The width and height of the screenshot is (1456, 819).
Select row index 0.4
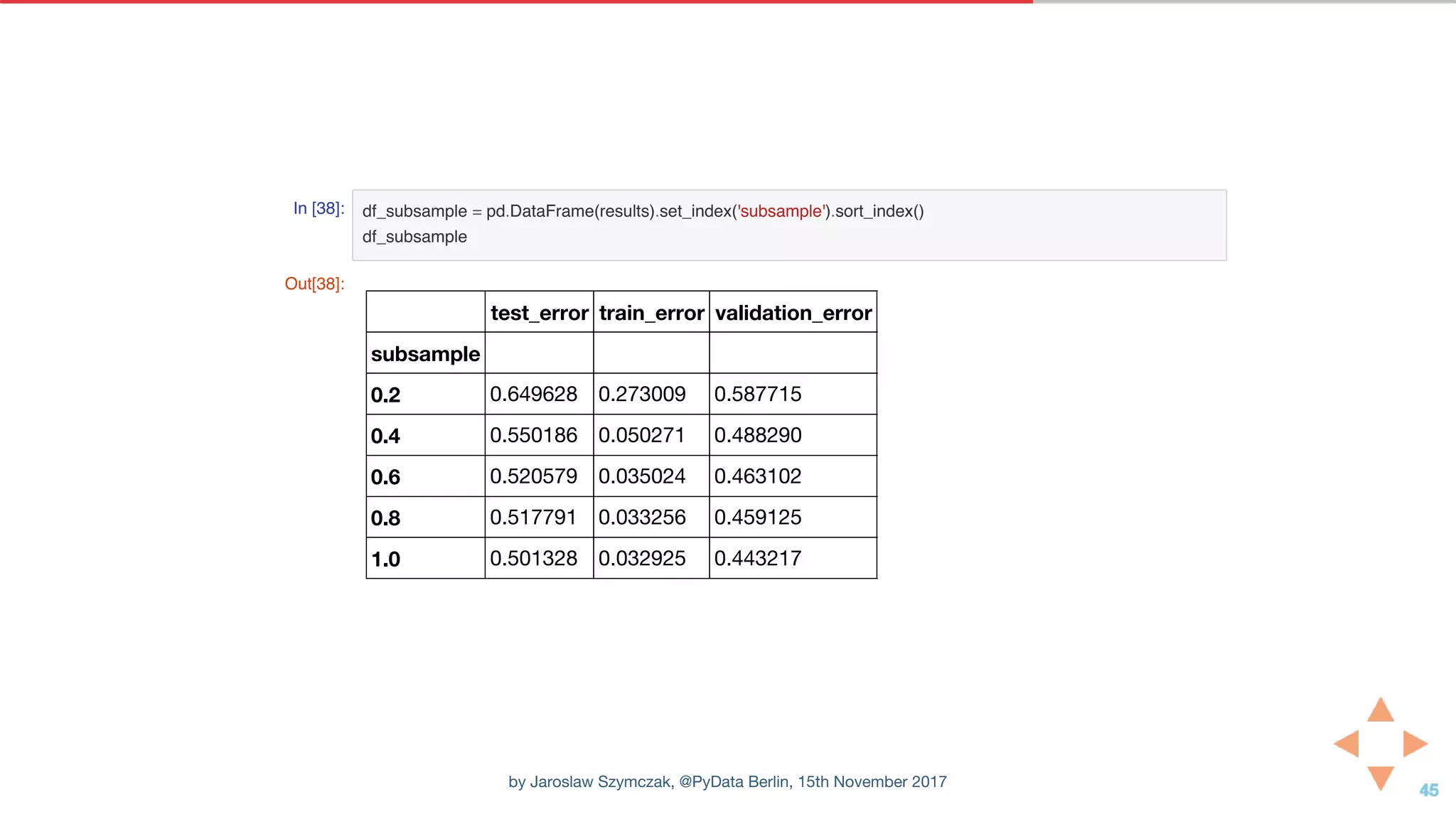click(385, 436)
